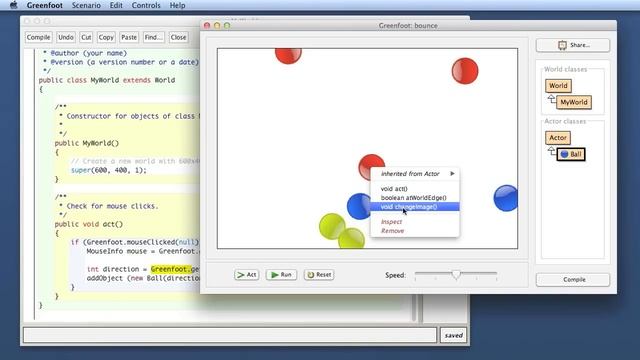This screenshot has height=360, width=640.
Task: Click the Act button
Action: (x=247, y=275)
